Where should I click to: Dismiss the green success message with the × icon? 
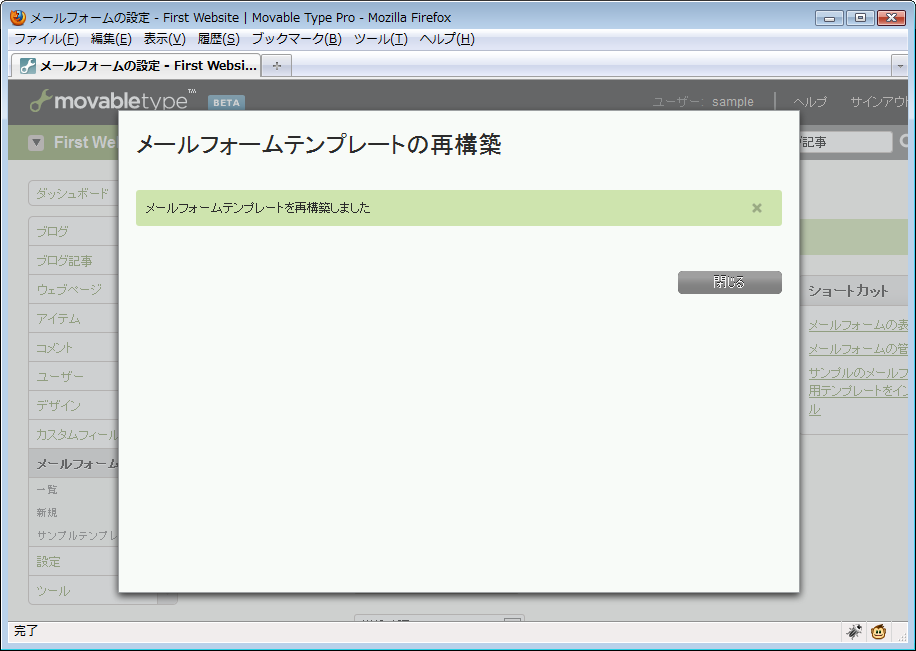[x=757, y=208]
